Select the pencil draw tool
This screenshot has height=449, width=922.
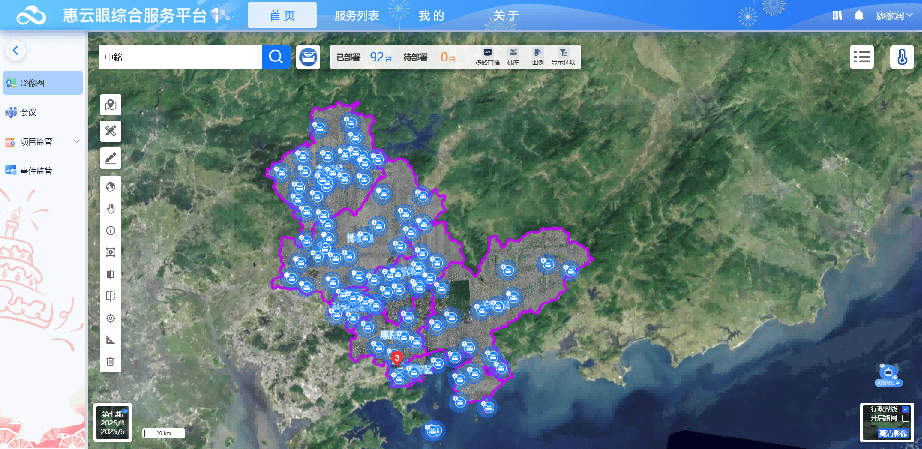pyautogui.click(x=111, y=157)
